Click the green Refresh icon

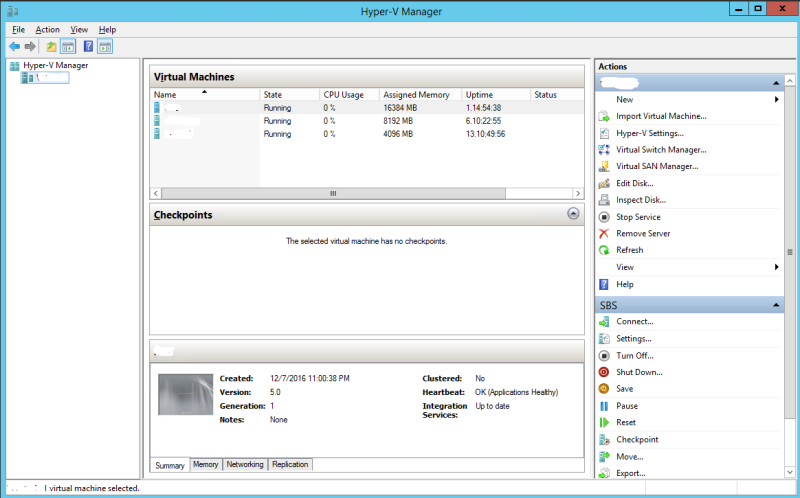(604, 250)
